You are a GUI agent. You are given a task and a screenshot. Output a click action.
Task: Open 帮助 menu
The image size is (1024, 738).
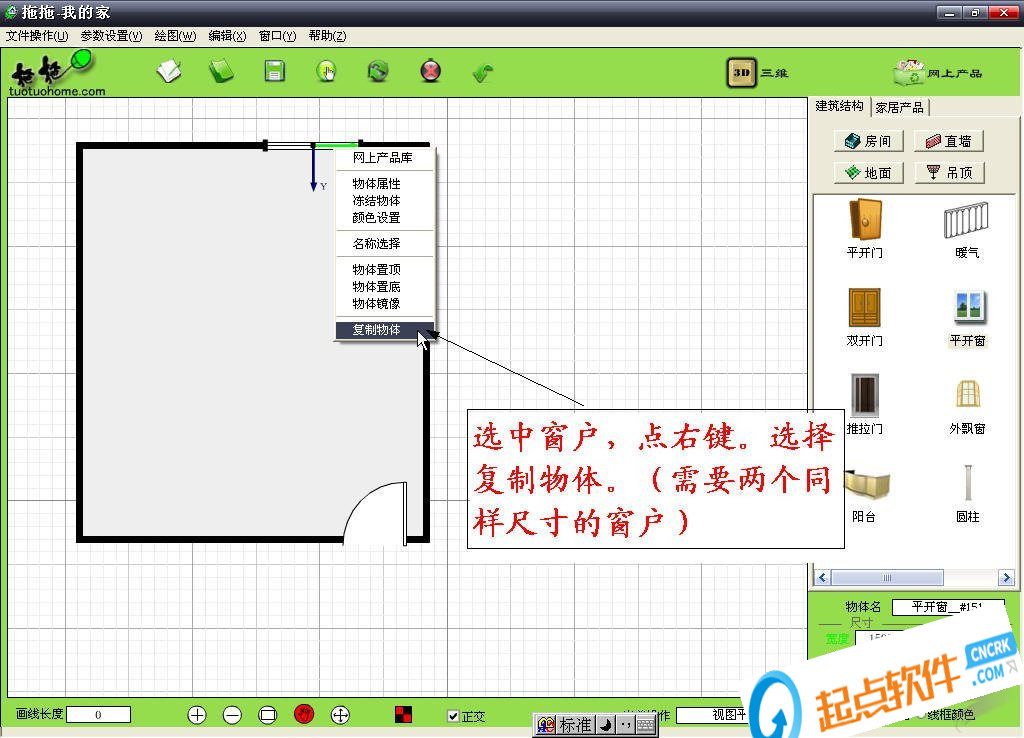click(x=327, y=36)
